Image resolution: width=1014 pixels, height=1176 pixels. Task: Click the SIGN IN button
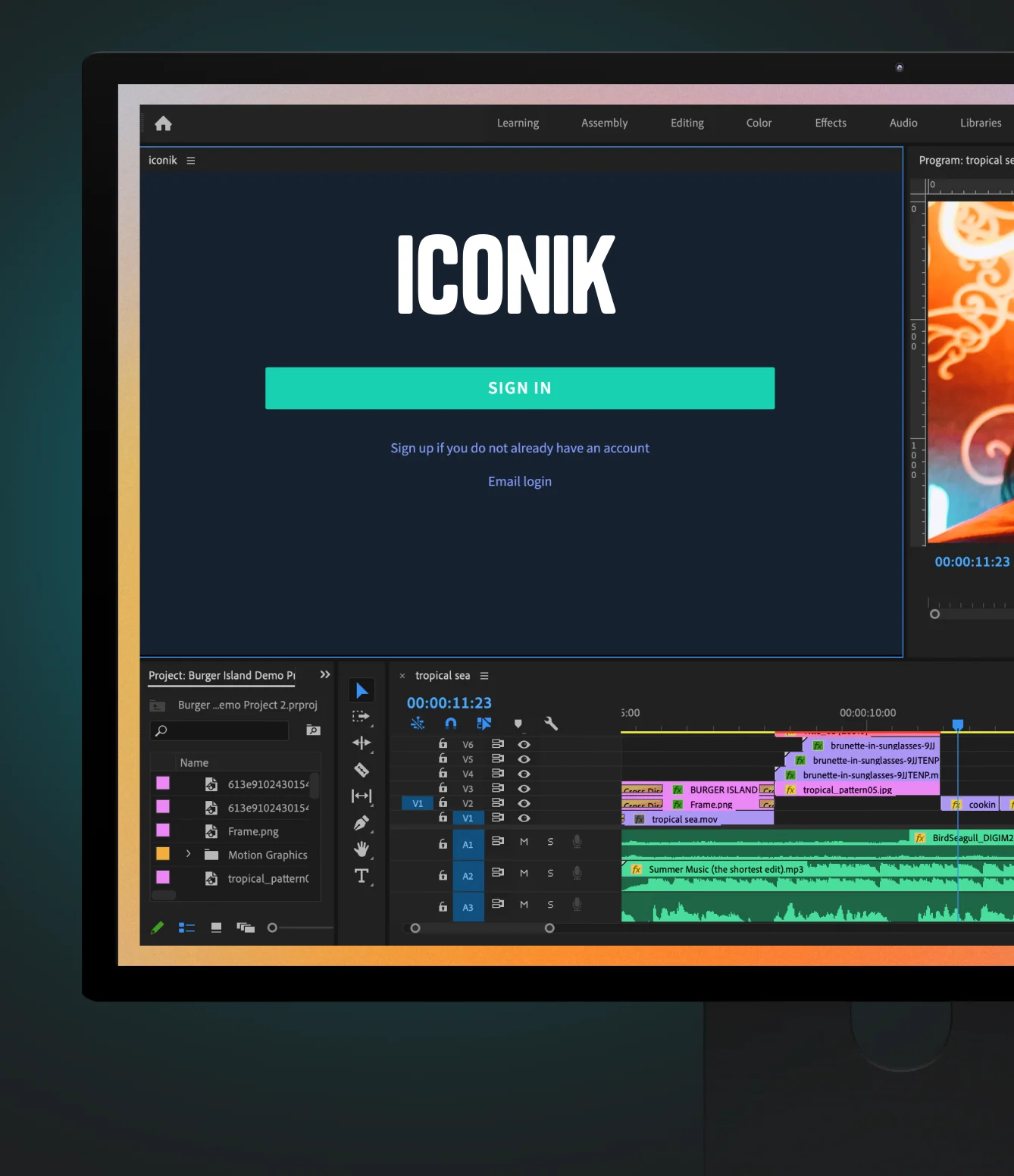point(520,388)
